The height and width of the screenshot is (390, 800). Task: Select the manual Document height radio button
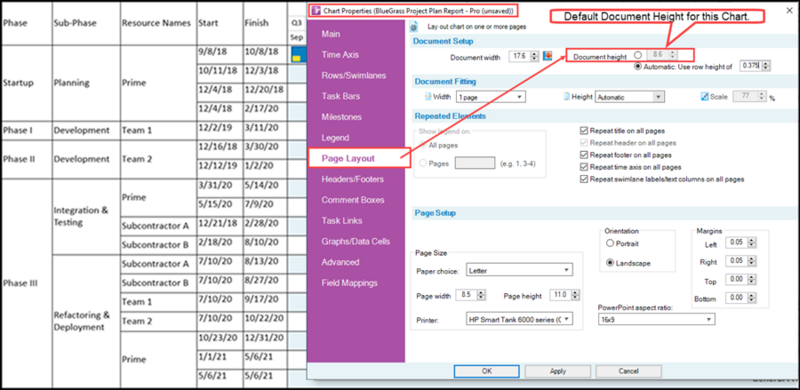click(637, 56)
